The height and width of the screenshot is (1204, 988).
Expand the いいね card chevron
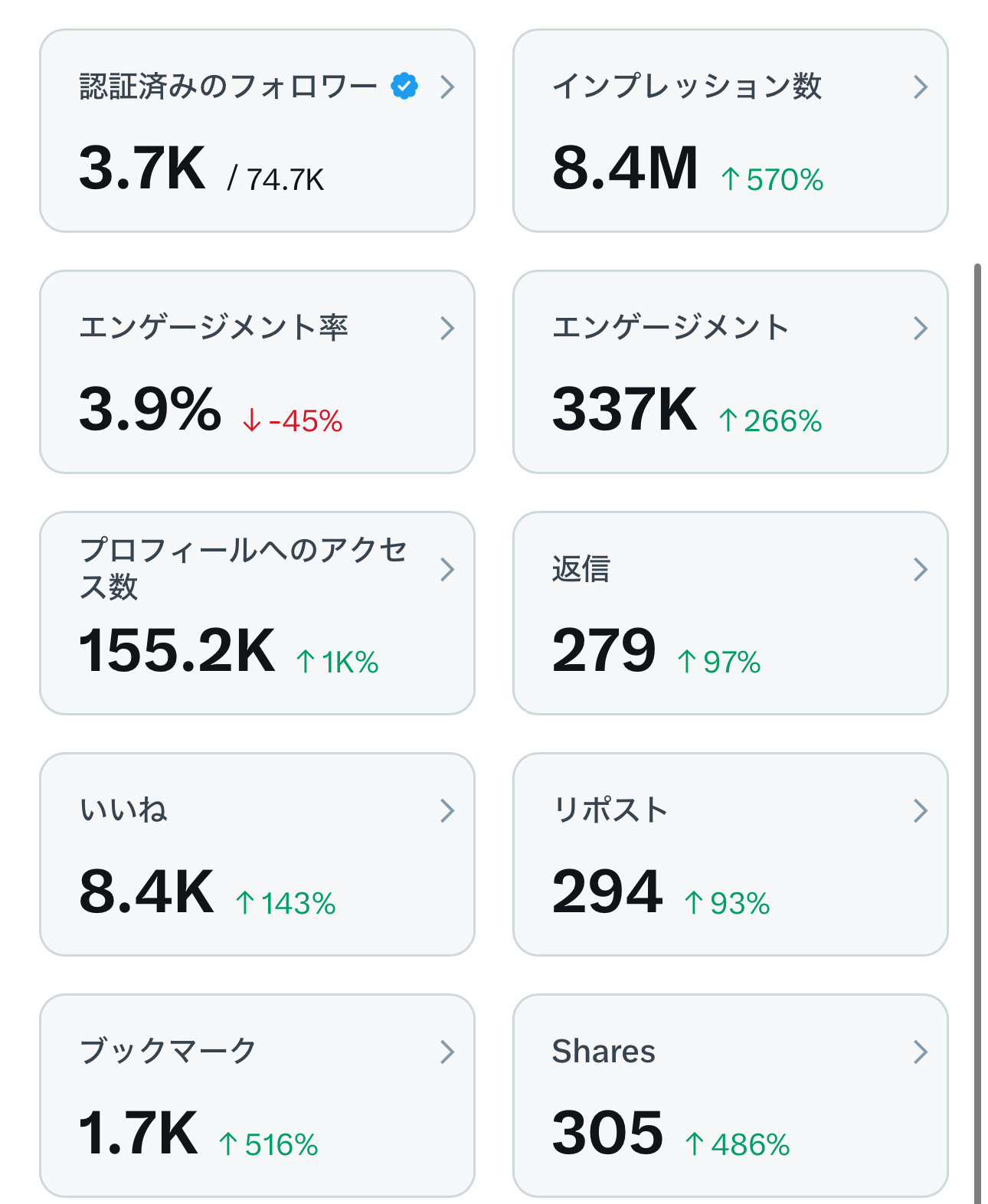coord(448,811)
